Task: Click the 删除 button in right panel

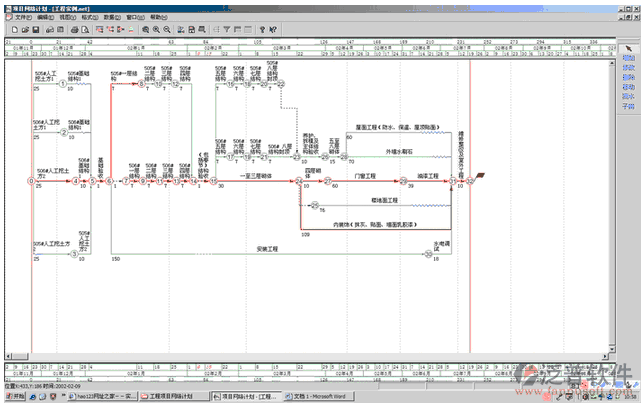Action: tap(628, 76)
